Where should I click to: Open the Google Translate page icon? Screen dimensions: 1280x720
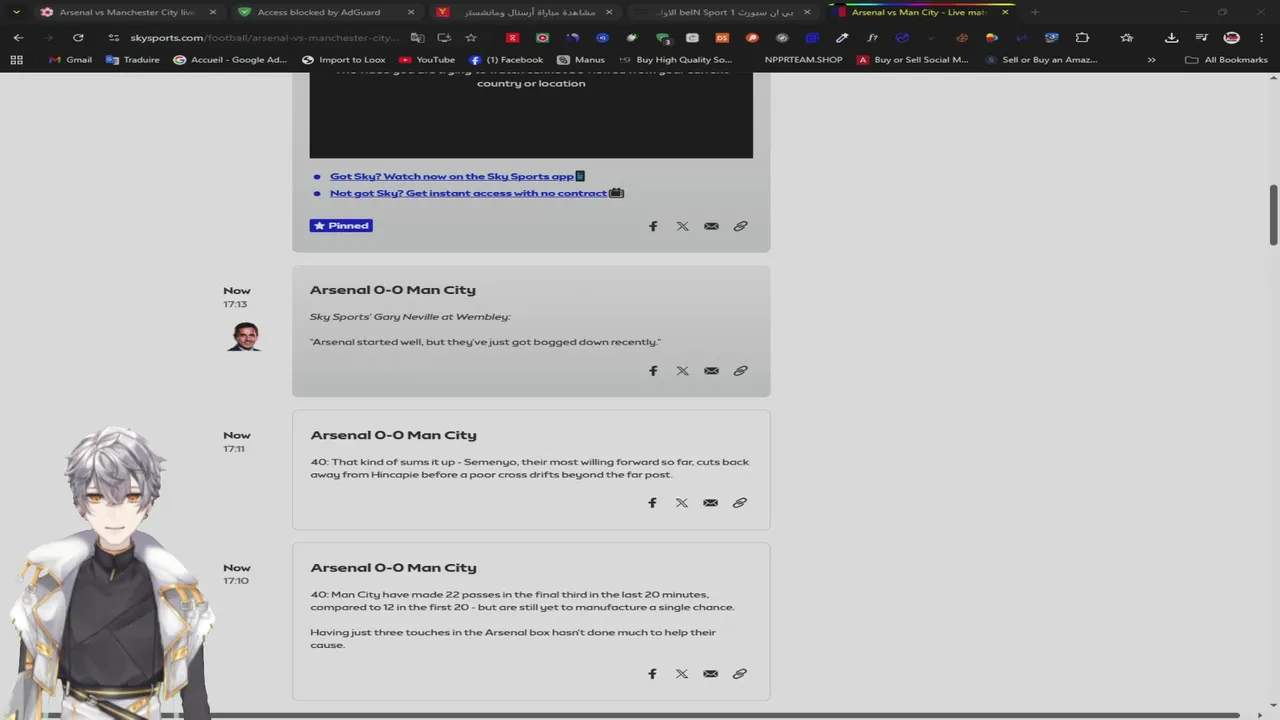click(x=417, y=38)
